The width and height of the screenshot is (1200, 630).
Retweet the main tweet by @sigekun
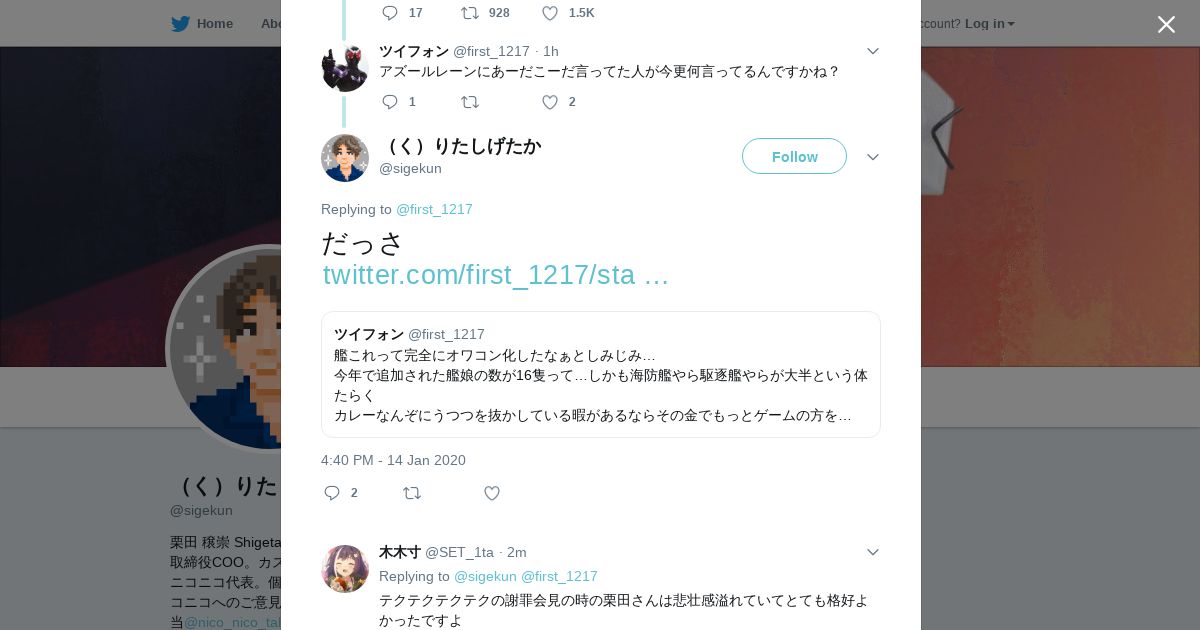(x=412, y=493)
